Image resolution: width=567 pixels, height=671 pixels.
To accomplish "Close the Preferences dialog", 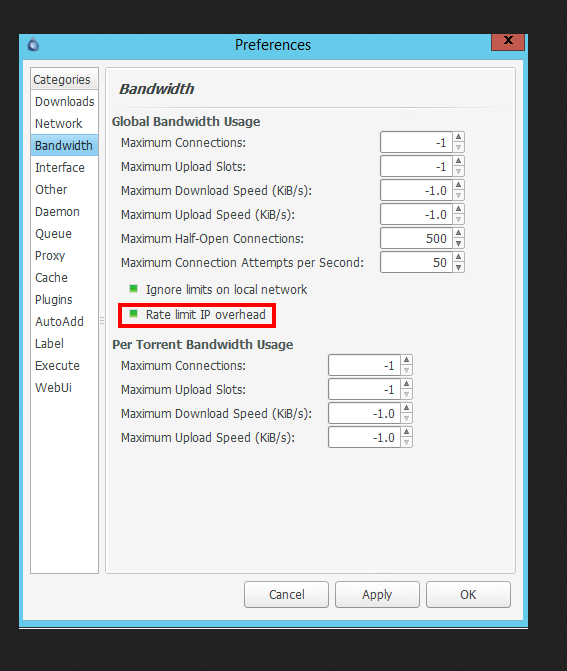I will click(508, 42).
